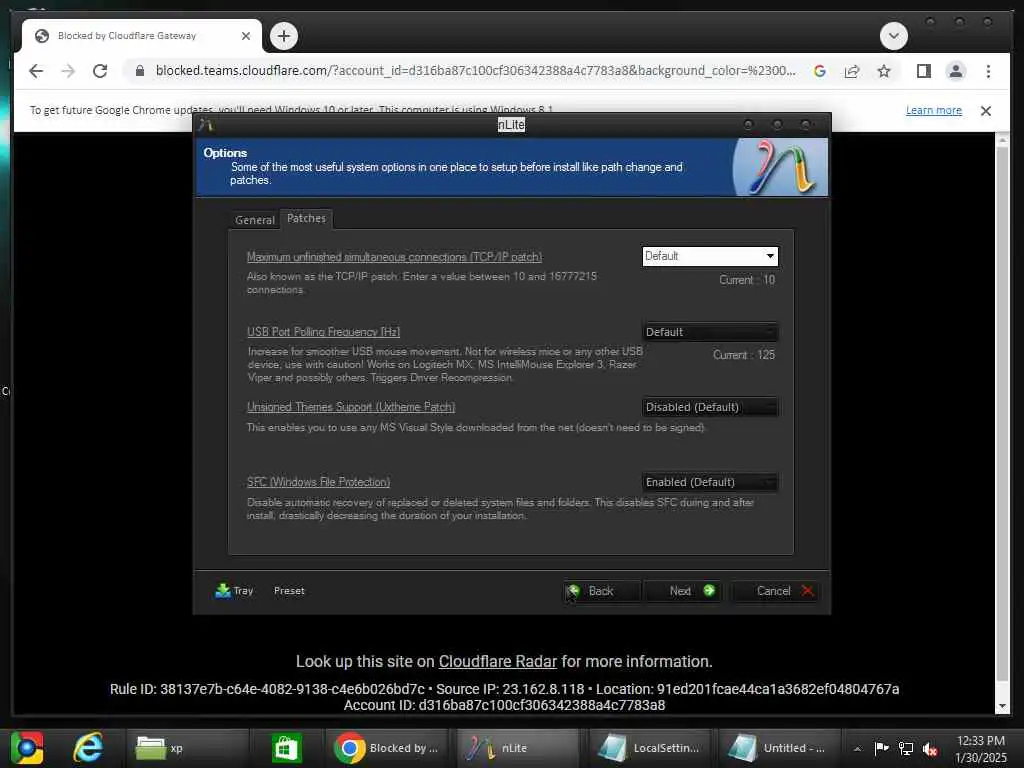Show hidden system tray icons
Image resolution: width=1024 pixels, height=768 pixels.
pos(857,748)
